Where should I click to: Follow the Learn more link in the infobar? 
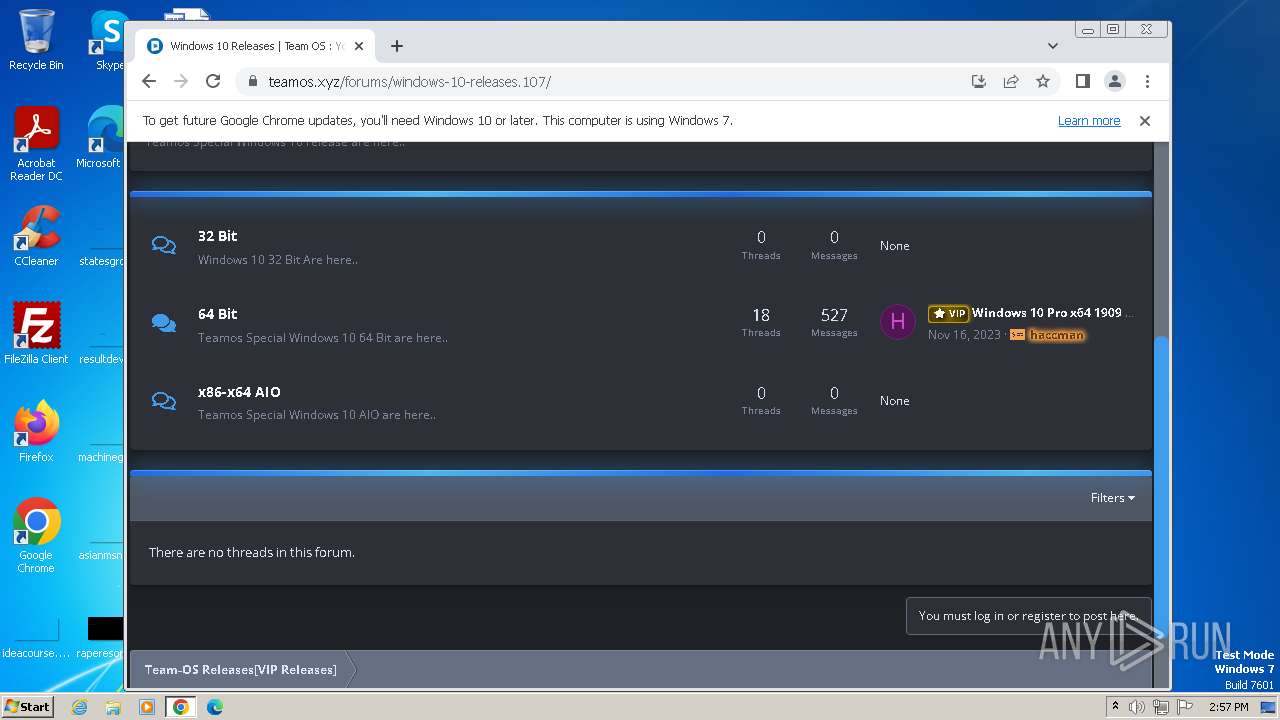tap(1089, 121)
